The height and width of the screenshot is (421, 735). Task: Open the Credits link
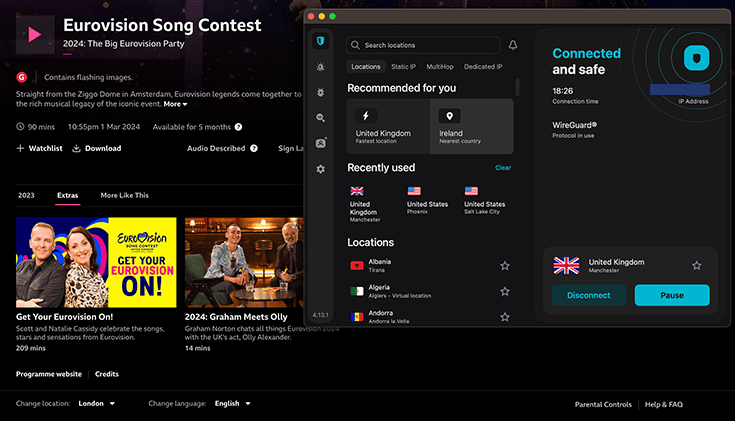pos(107,374)
